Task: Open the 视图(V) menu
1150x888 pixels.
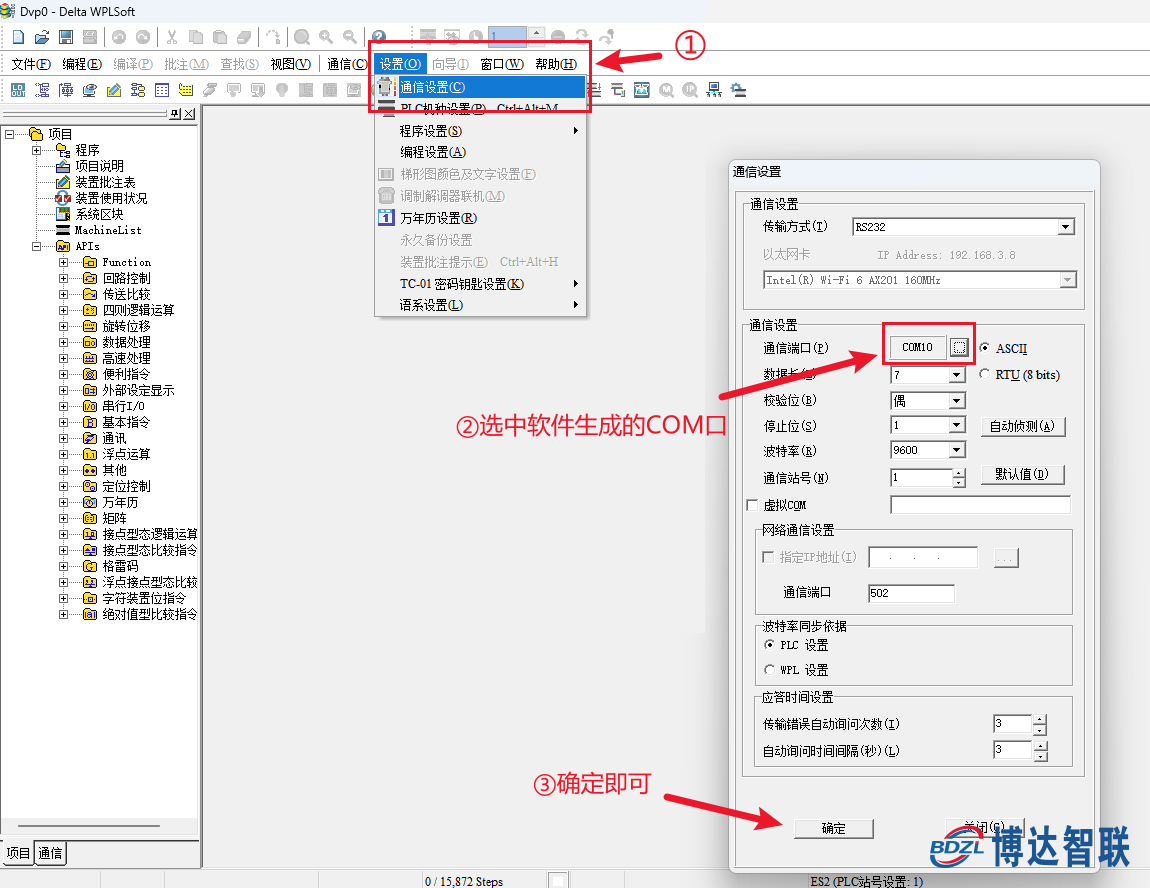Action: [290, 64]
